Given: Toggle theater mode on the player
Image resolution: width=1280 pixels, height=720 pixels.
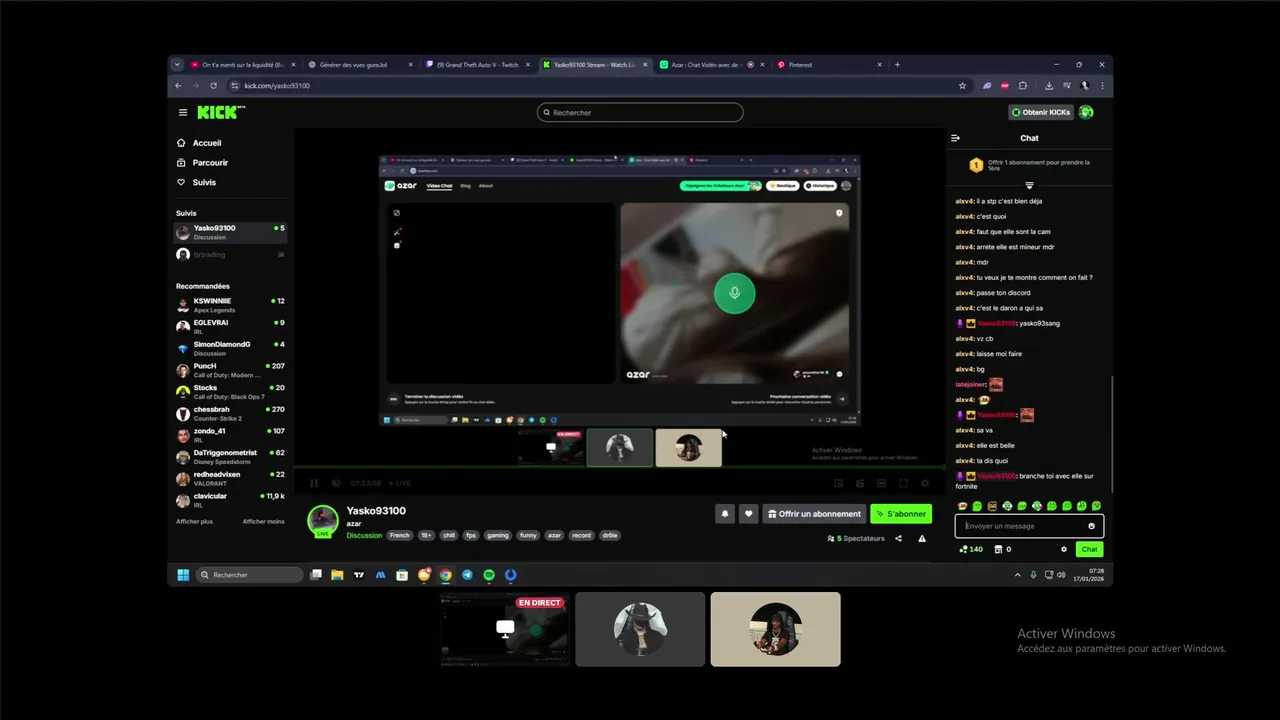Looking at the screenshot, I should click(881, 483).
